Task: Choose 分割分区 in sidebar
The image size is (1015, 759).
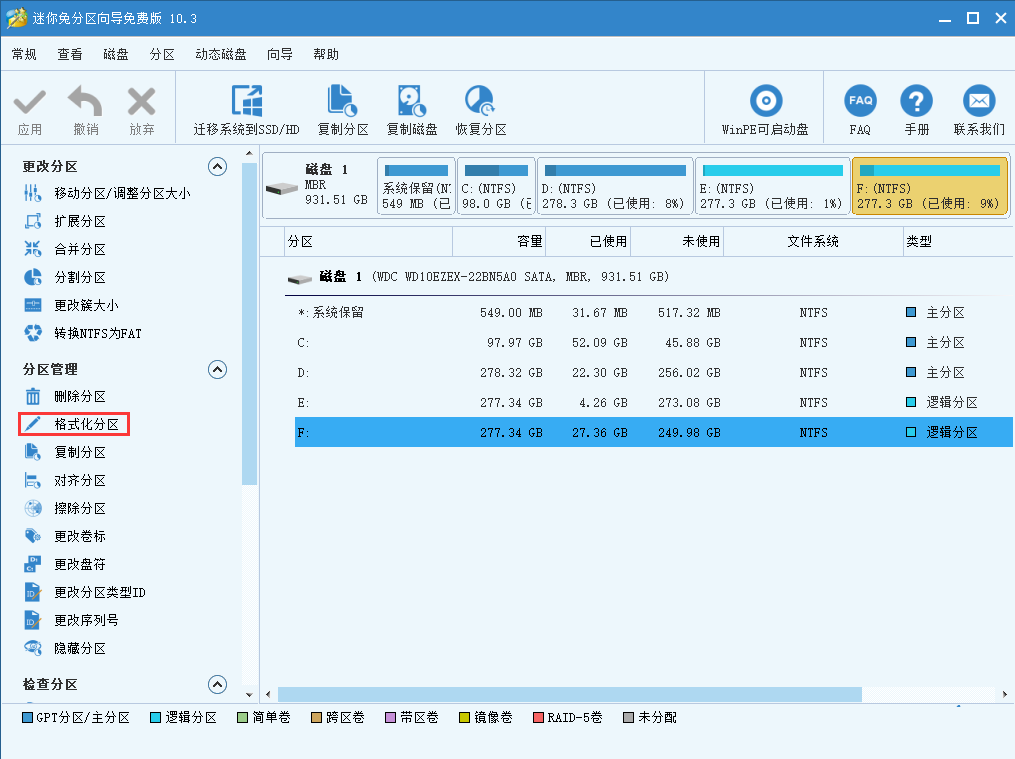Action: coord(65,277)
